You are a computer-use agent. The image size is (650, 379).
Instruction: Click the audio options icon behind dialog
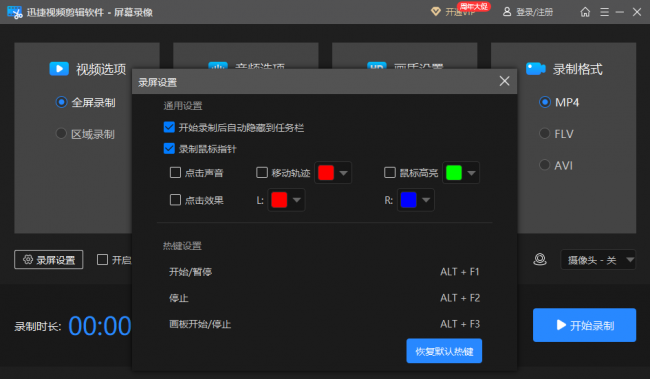[218, 66]
